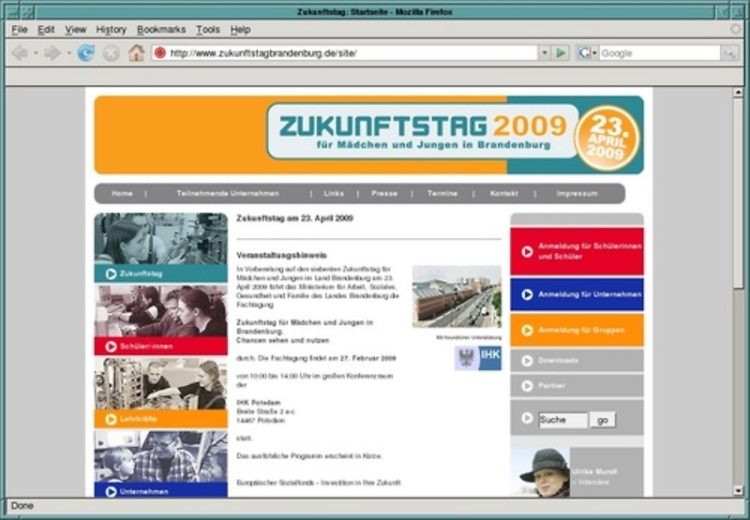Open the Bookmarks menu

[x=161, y=30]
